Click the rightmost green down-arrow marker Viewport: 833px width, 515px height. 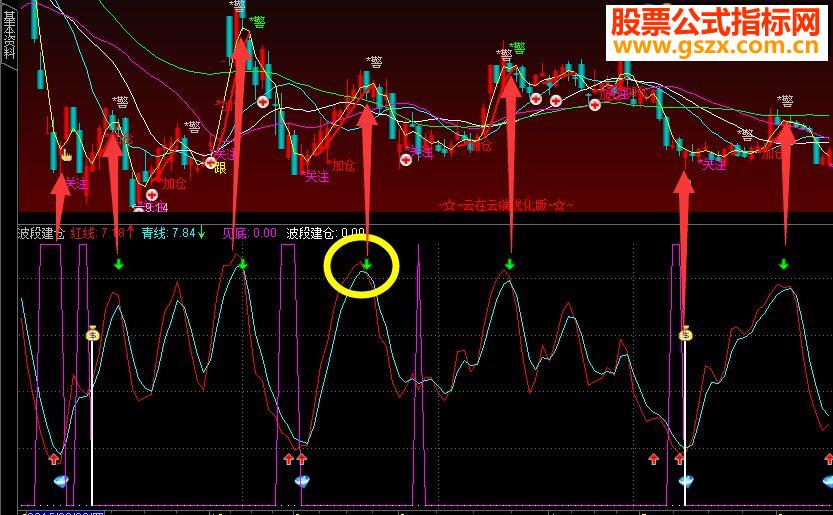coord(784,264)
